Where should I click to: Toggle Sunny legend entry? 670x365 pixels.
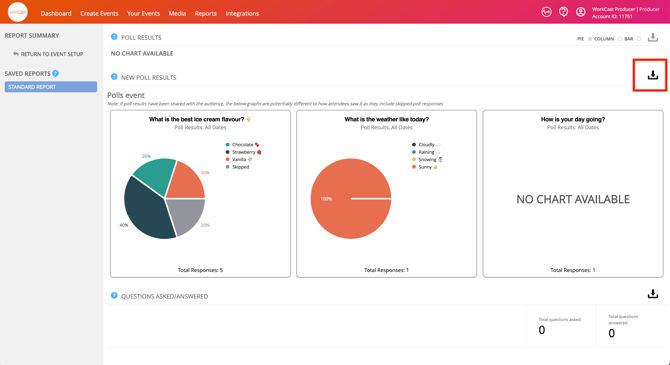[x=425, y=167]
